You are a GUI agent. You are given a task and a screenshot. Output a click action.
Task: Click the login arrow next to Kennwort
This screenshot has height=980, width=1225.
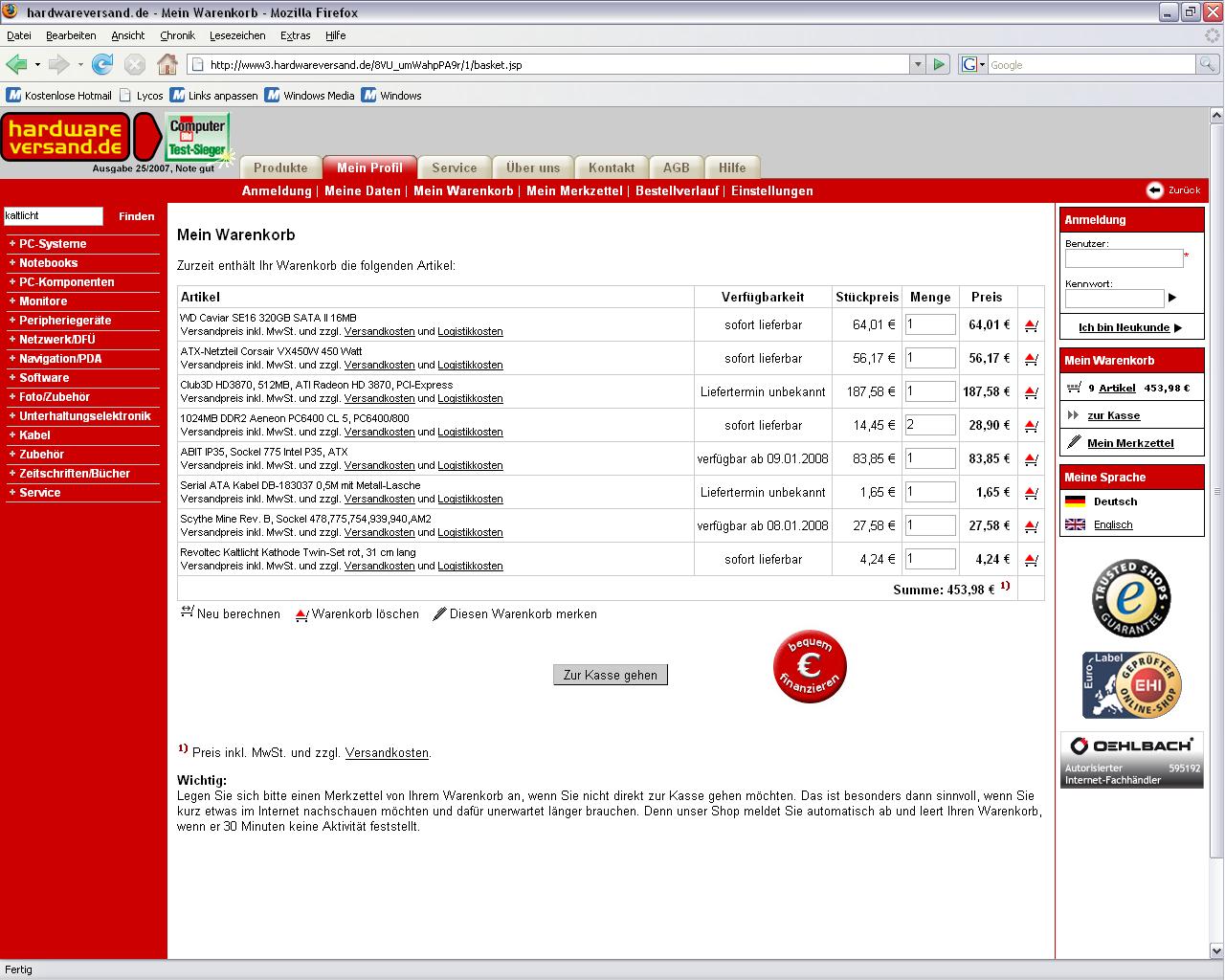pyautogui.click(x=1172, y=298)
